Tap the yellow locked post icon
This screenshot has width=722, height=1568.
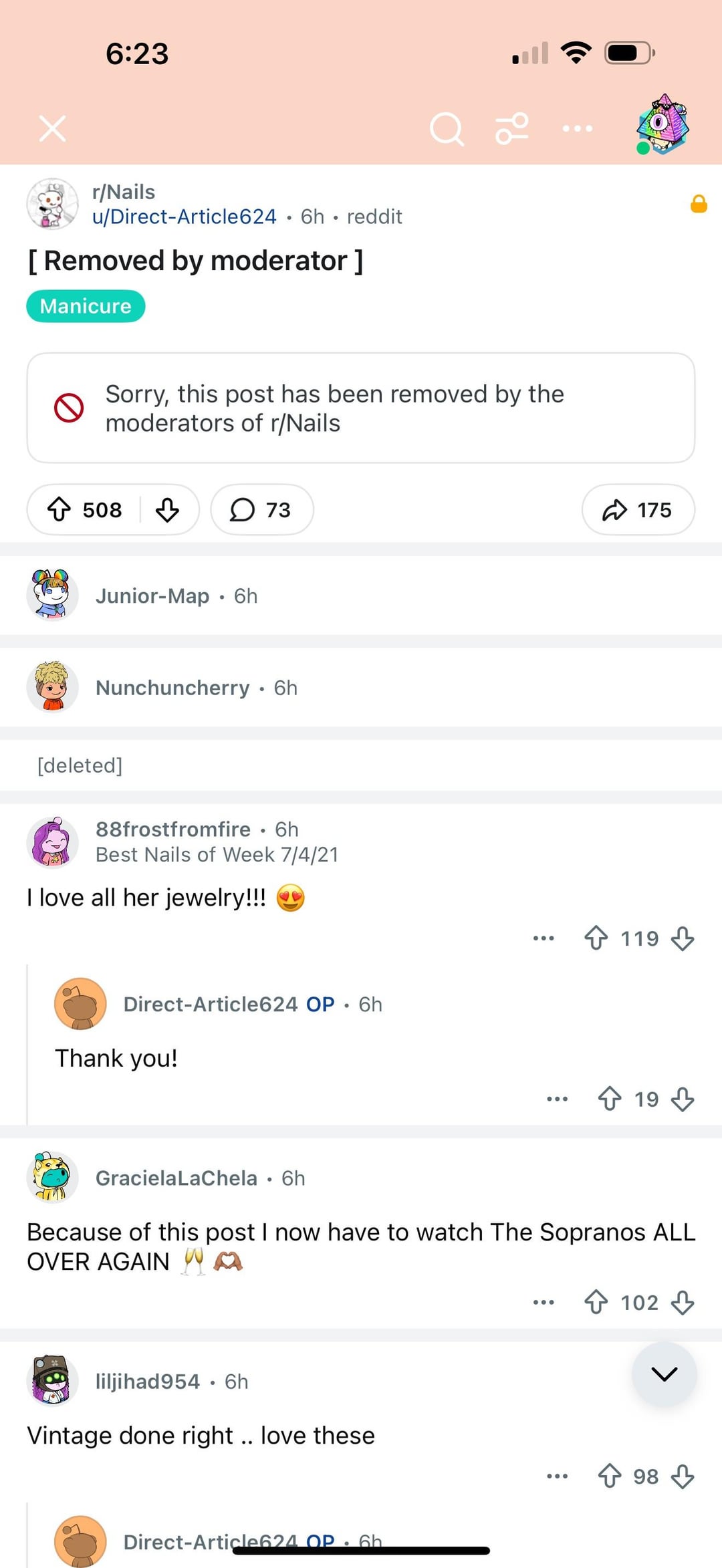point(699,204)
